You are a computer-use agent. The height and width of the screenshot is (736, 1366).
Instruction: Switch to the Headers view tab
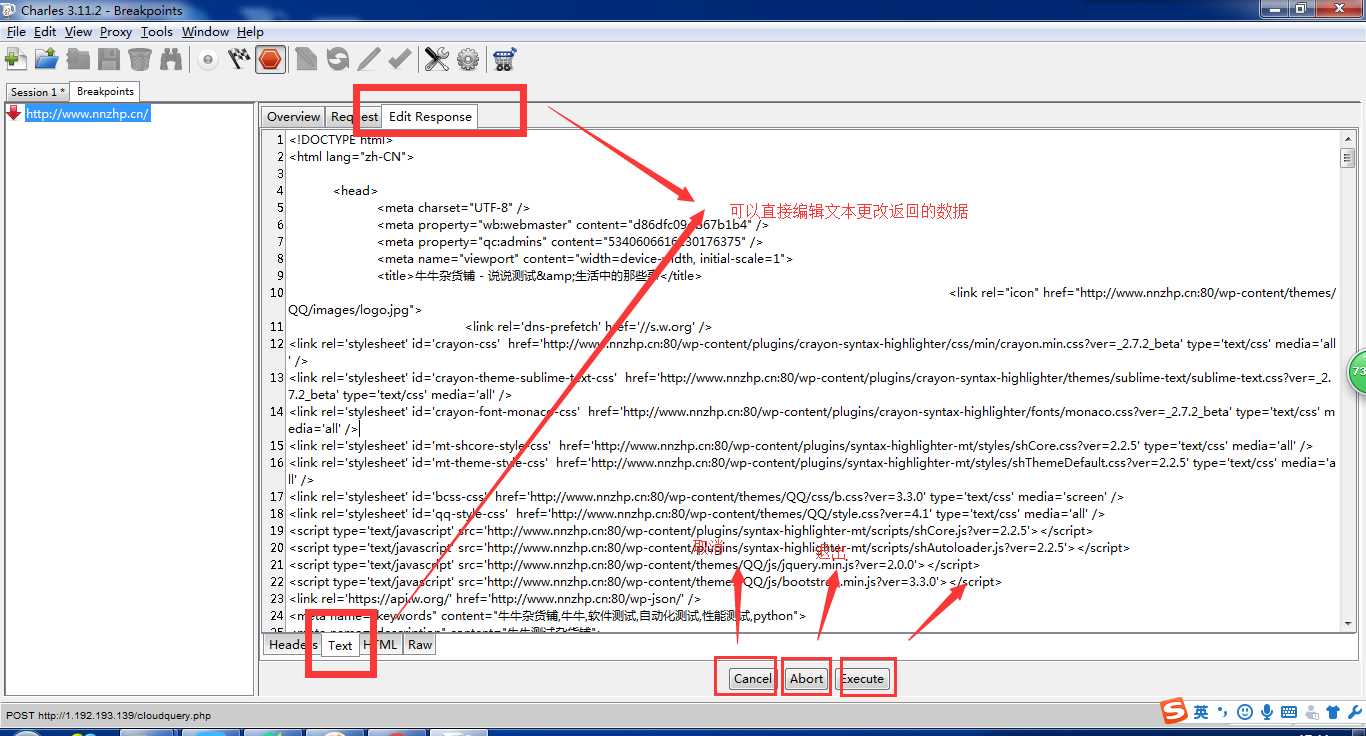coord(293,645)
